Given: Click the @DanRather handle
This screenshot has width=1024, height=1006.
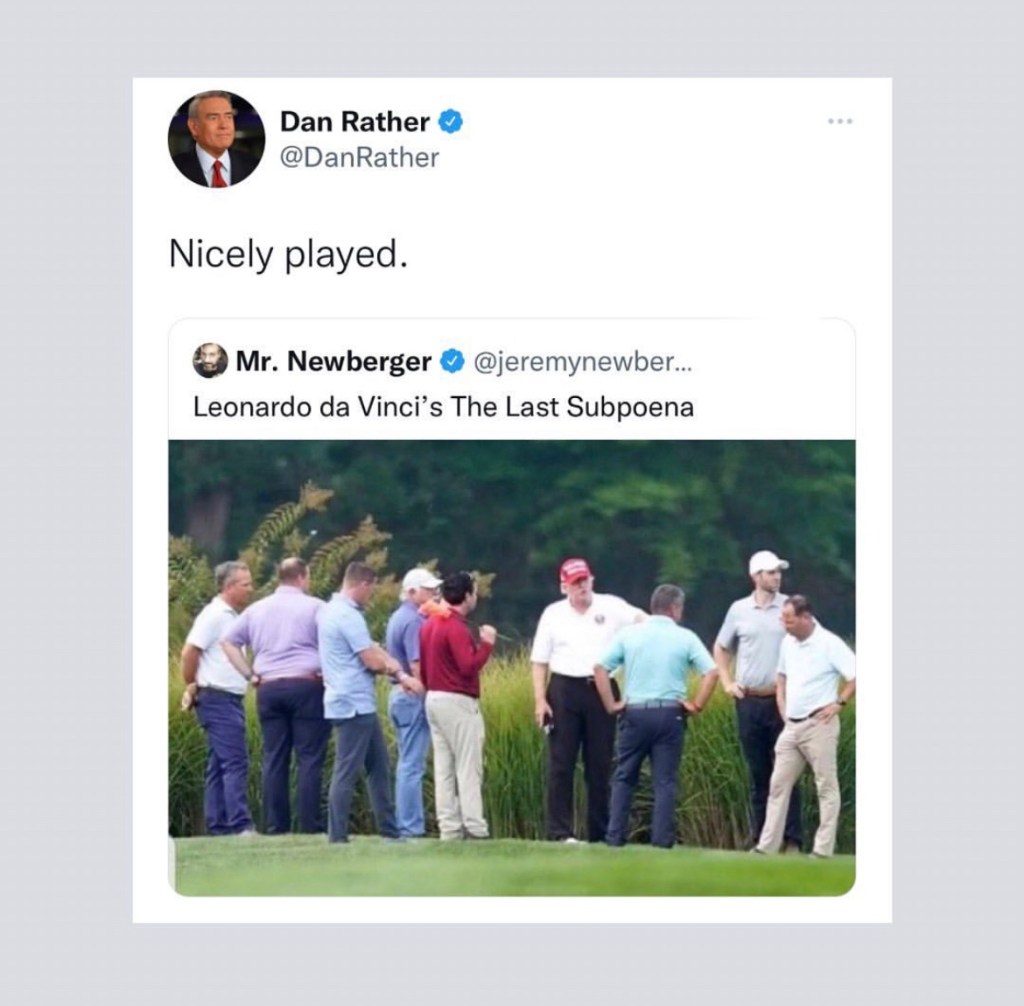Looking at the screenshot, I should point(359,157).
